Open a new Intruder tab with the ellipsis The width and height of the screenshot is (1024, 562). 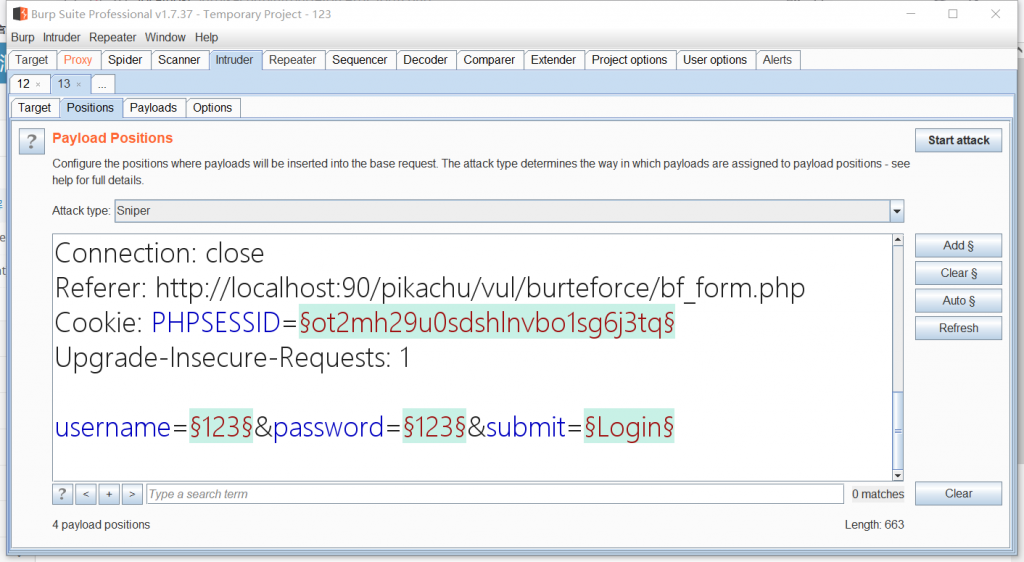point(102,85)
